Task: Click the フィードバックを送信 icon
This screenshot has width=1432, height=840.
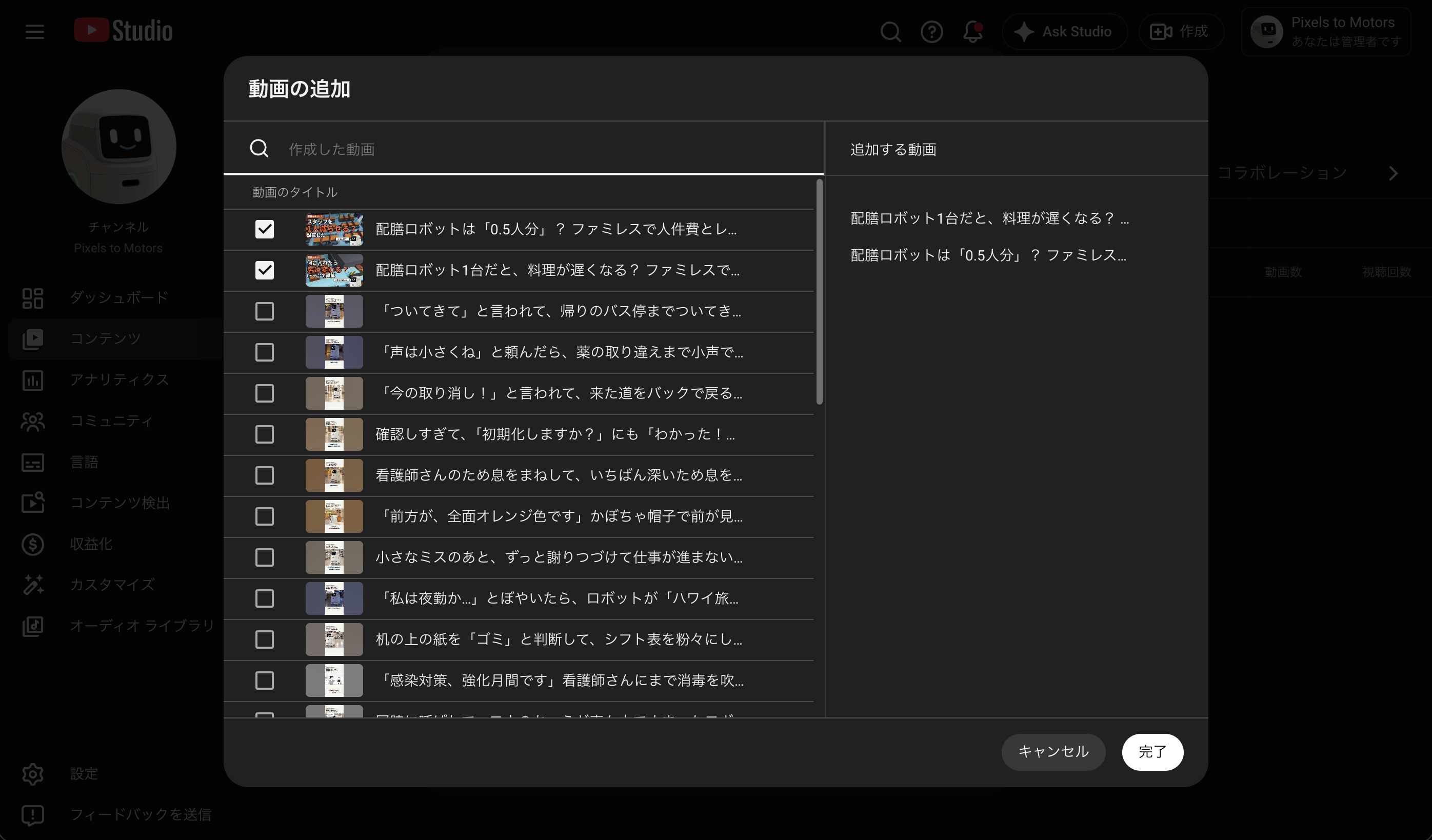Action: (33, 815)
